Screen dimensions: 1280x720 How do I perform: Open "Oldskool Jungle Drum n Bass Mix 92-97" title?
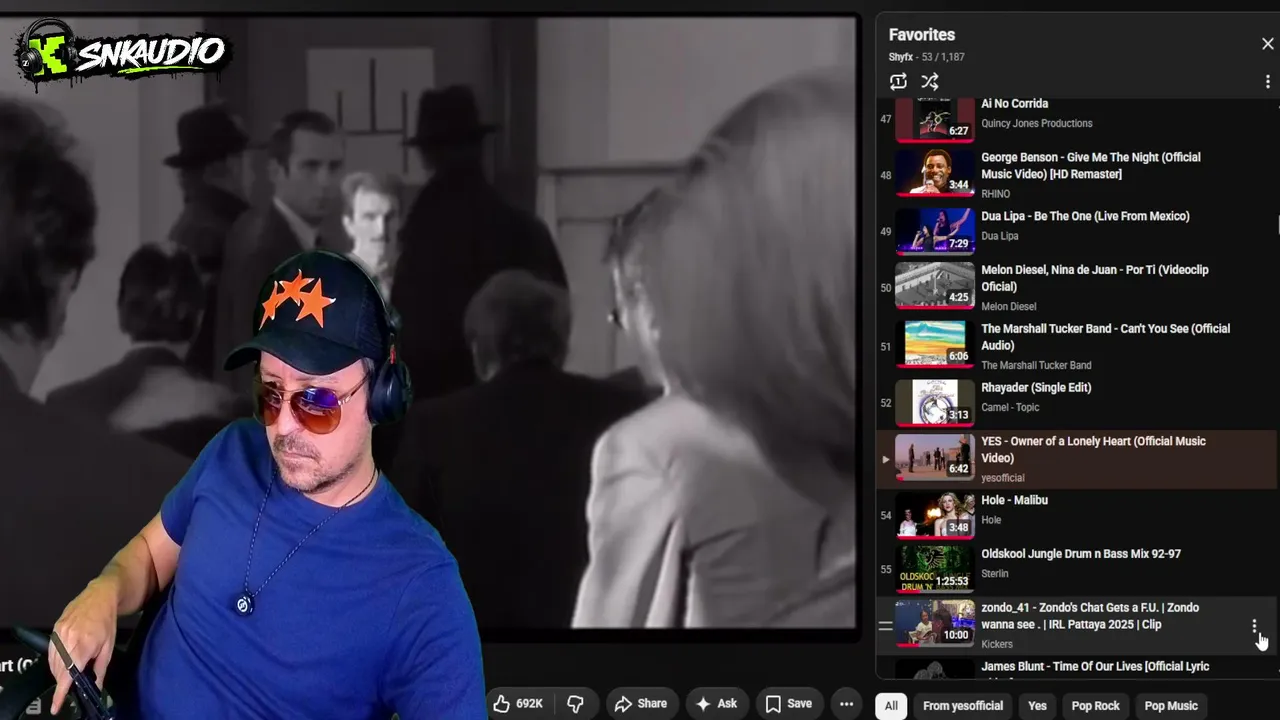tap(1081, 554)
